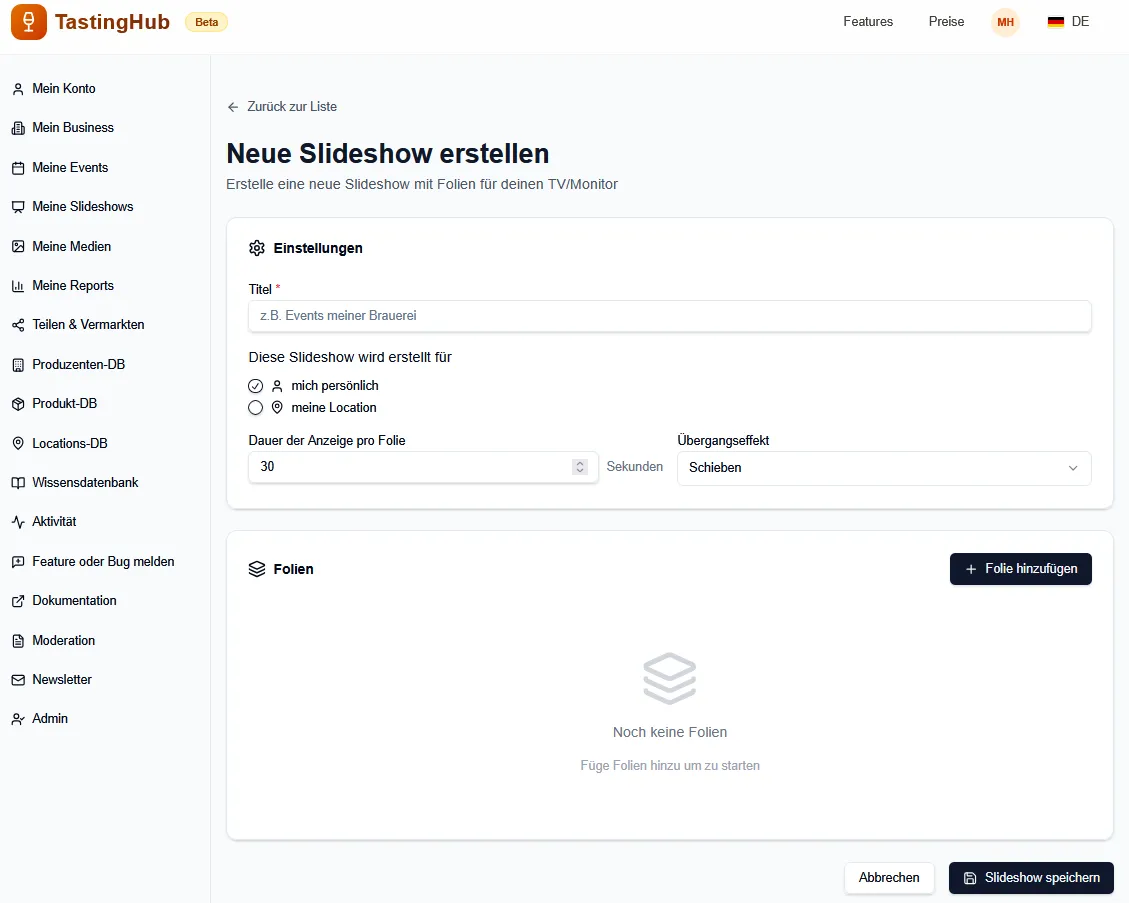Click the Slideshow speichern button
1129x903 pixels.
pyautogui.click(x=1030, y=878)
